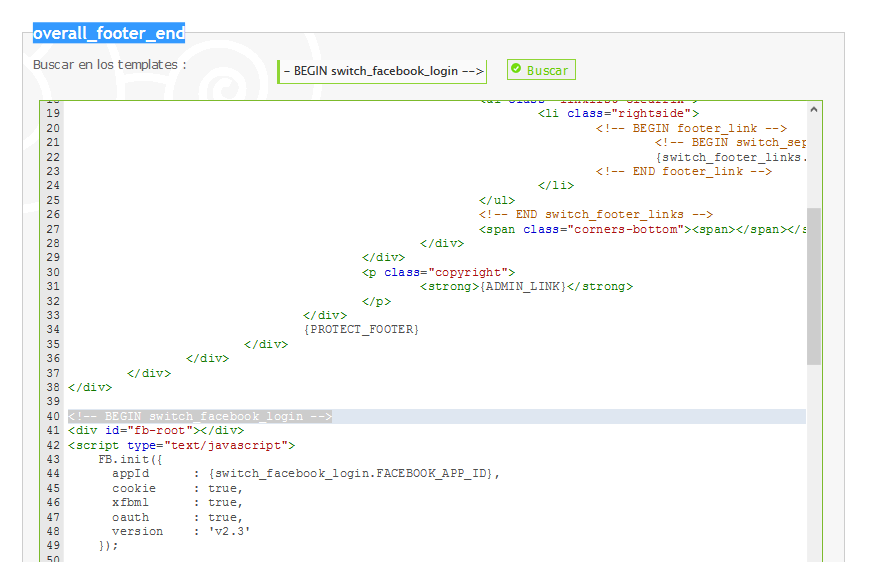Image resolution: width=872 pixels, height=562 pixels.
Task: Click the appId FACEBOOK_APP_ID line
Action: click(305, 473)
